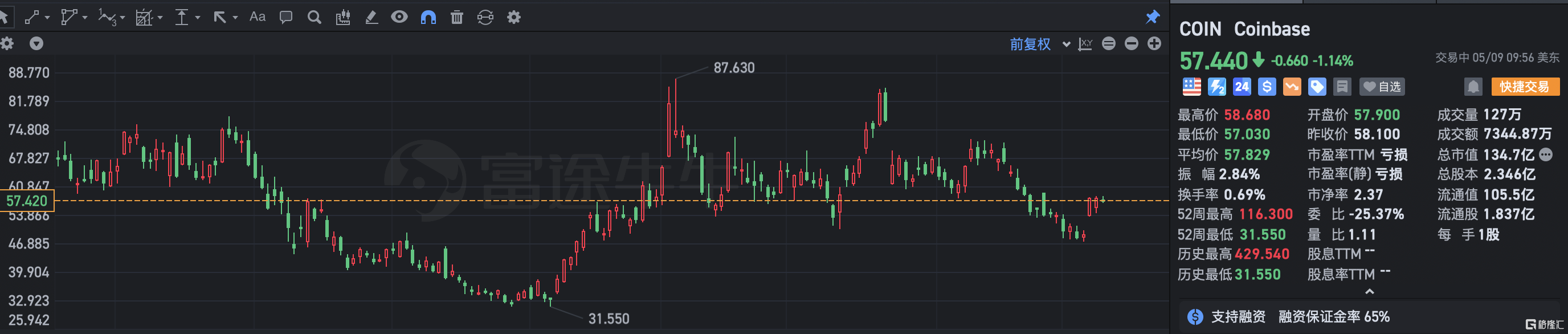Click the 支持融资 margin support text
1568x334 pixels.
1238,317
